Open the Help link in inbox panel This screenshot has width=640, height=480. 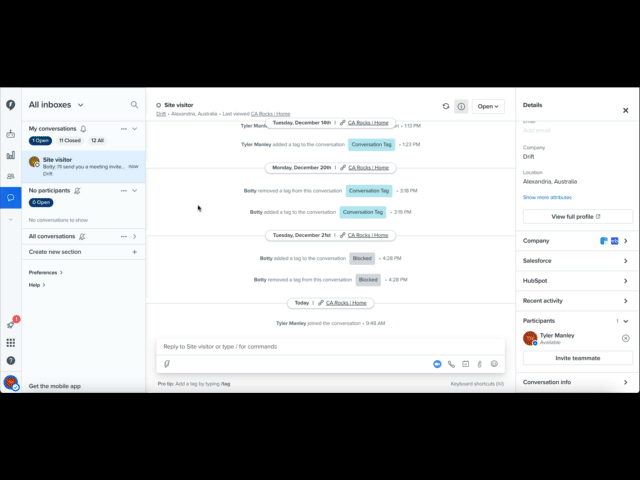point(37,285)
